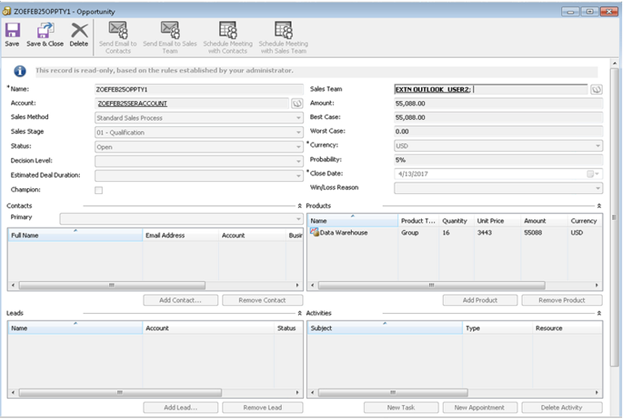Click the Delete icon in the toolbar
623x419 pixels.
click(79, 30)
